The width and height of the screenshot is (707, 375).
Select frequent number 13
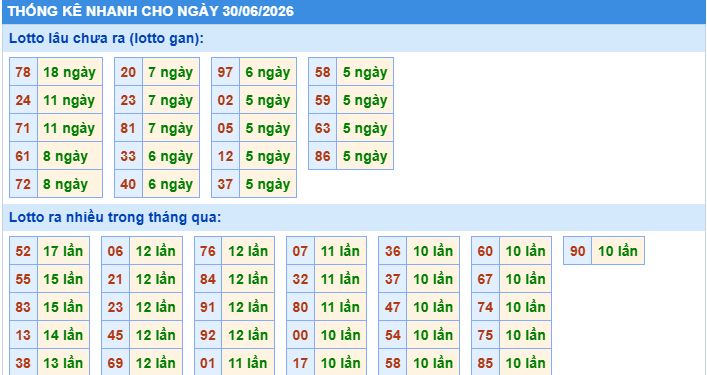pyautogui.click(x=23, y=335)
